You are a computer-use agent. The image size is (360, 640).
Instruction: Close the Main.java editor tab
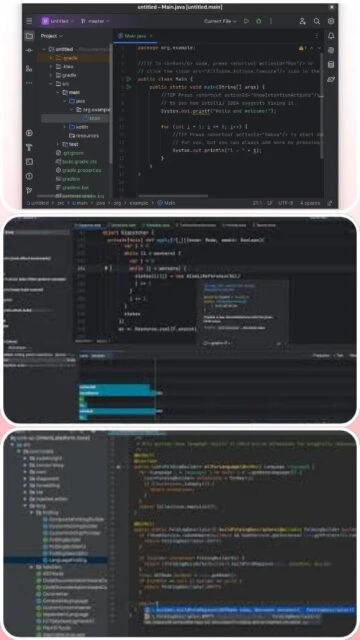pos(151,36)
